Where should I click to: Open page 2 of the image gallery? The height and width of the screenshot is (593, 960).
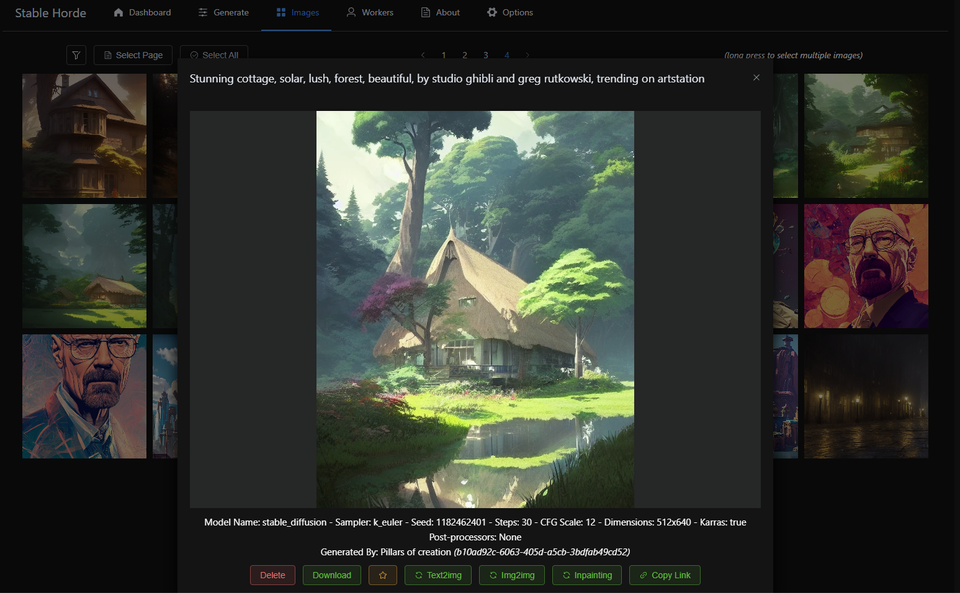(464, 55)
